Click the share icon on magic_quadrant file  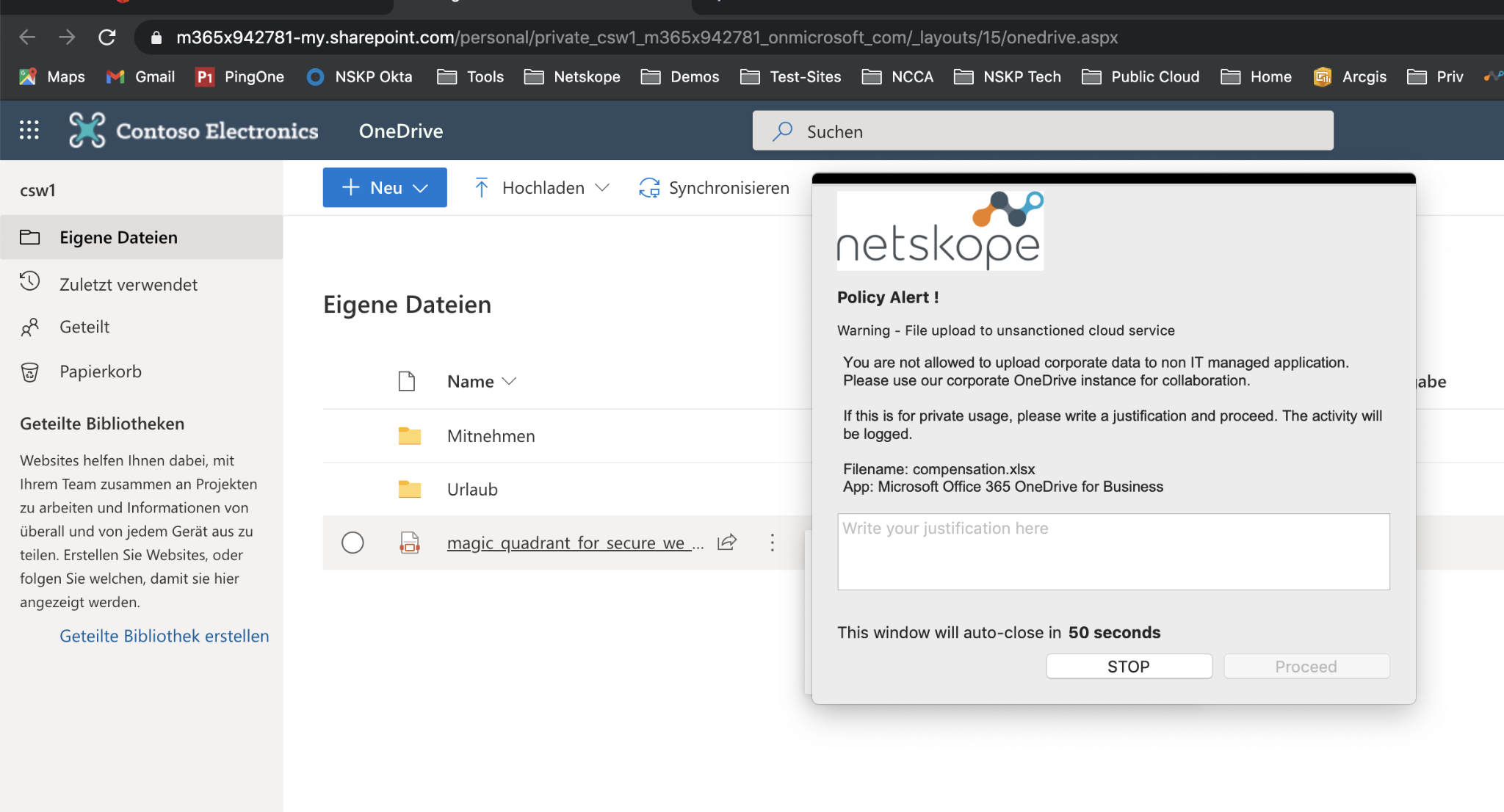coord(727,543)
